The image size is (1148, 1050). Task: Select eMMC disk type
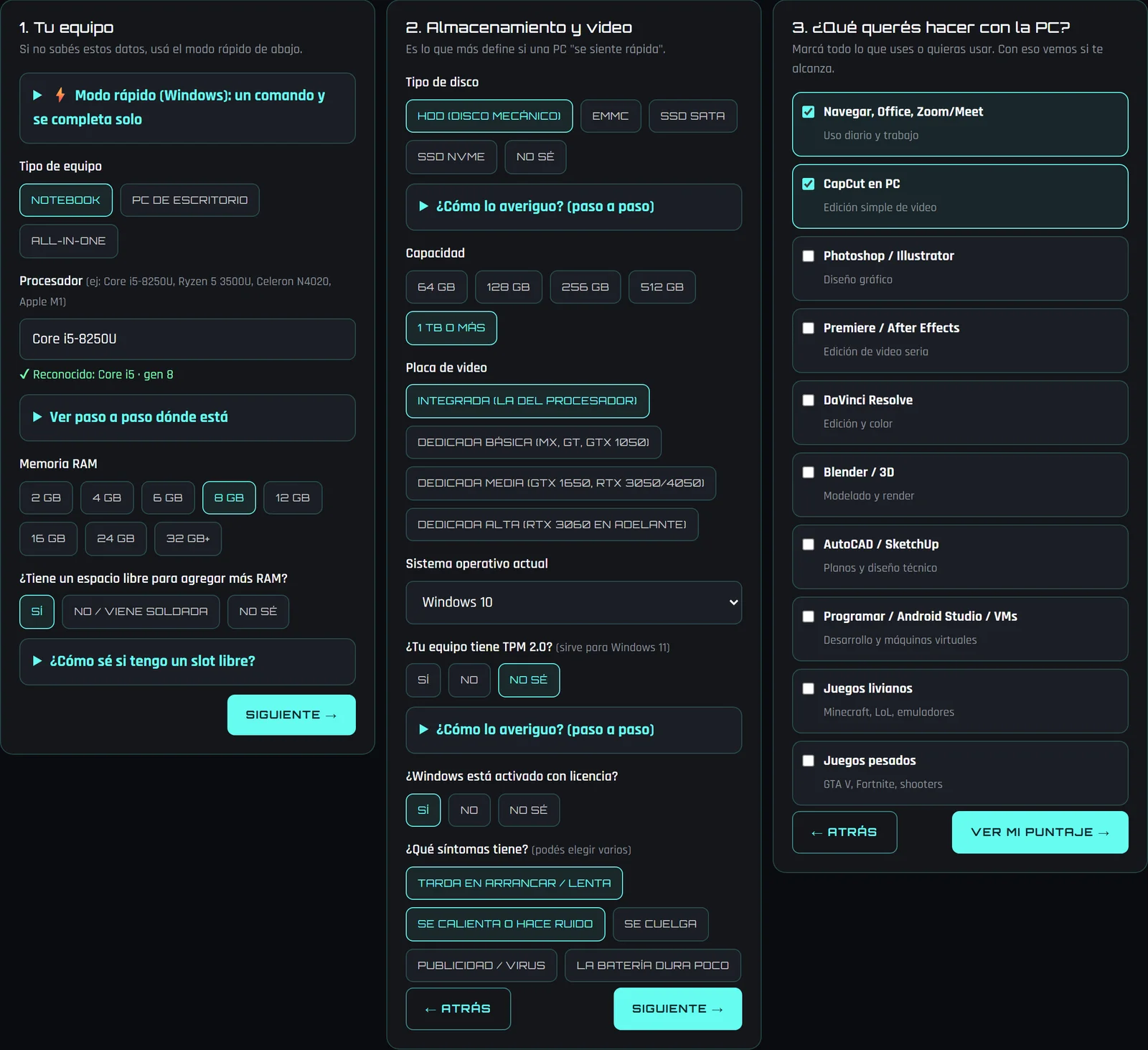(x=611, y=116)
